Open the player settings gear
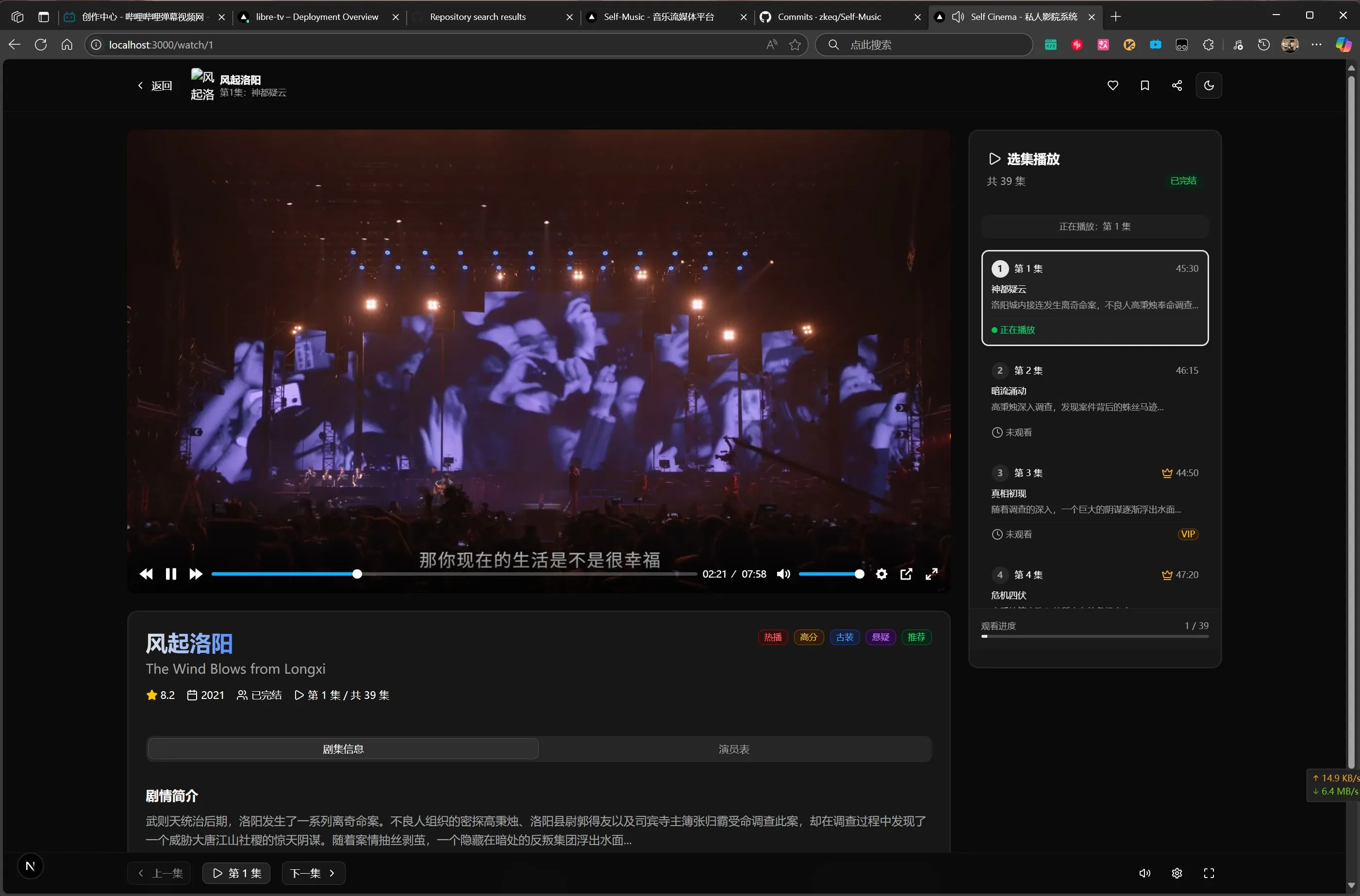The image size is (1360, 896). point(881,574)
